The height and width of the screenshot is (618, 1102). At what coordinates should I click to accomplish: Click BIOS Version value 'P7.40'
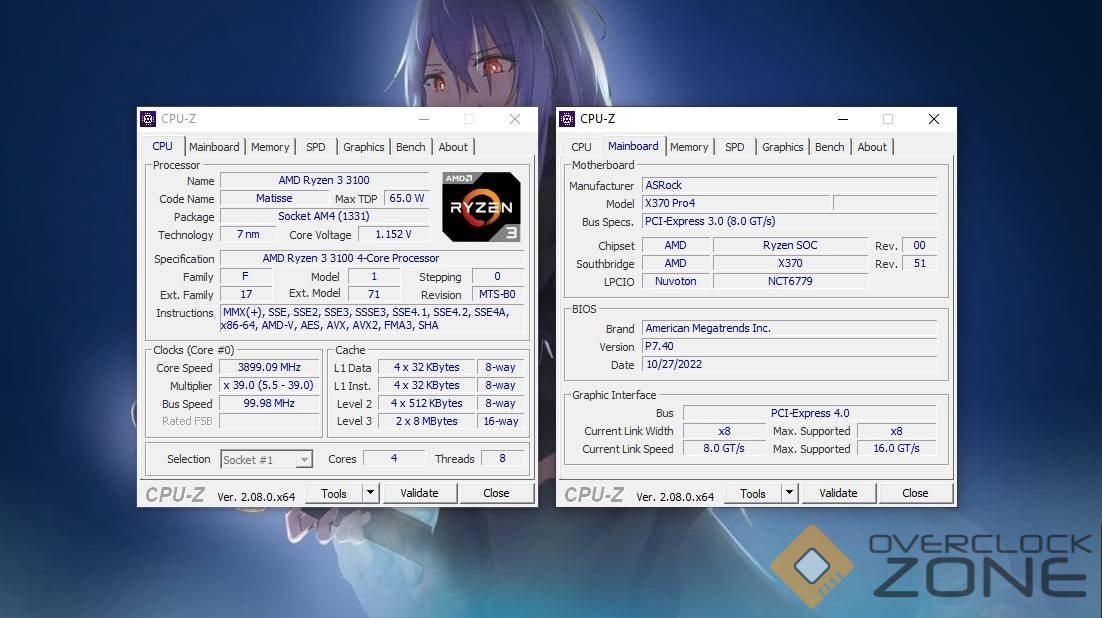click(x=789, y=347)
